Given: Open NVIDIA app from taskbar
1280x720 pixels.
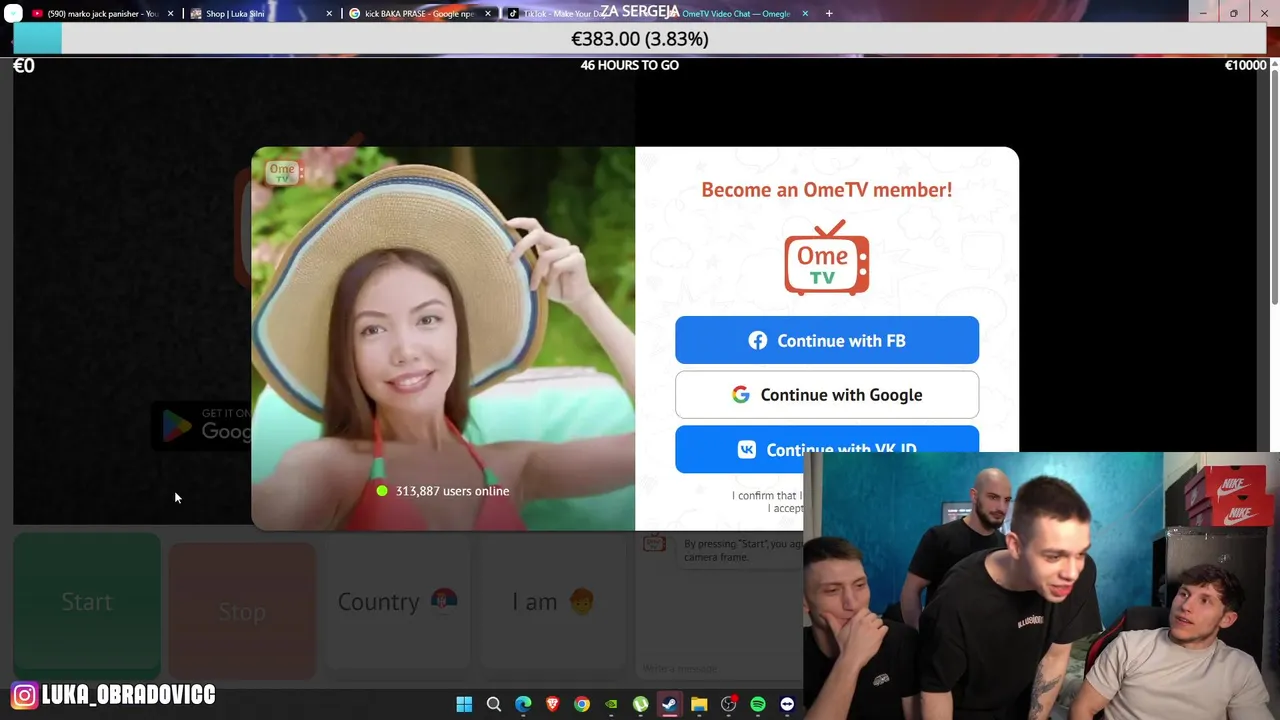Looking at the screenshot, I should coord(611,705).
